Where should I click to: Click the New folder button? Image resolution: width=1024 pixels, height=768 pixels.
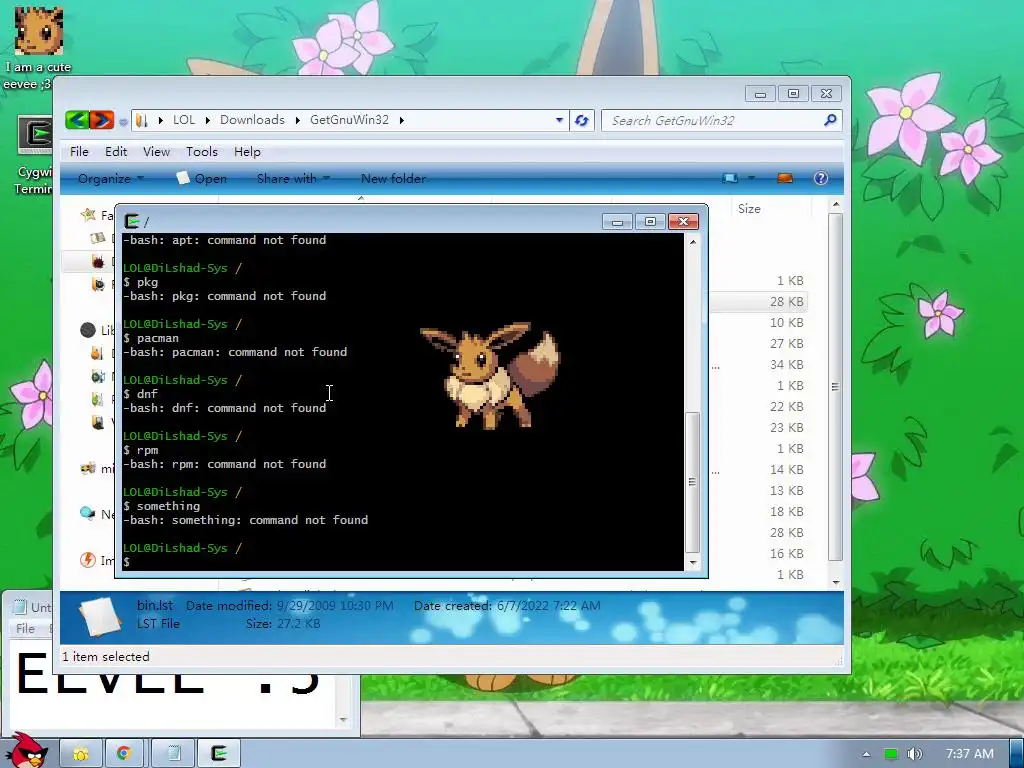click(x=393, y=178)
